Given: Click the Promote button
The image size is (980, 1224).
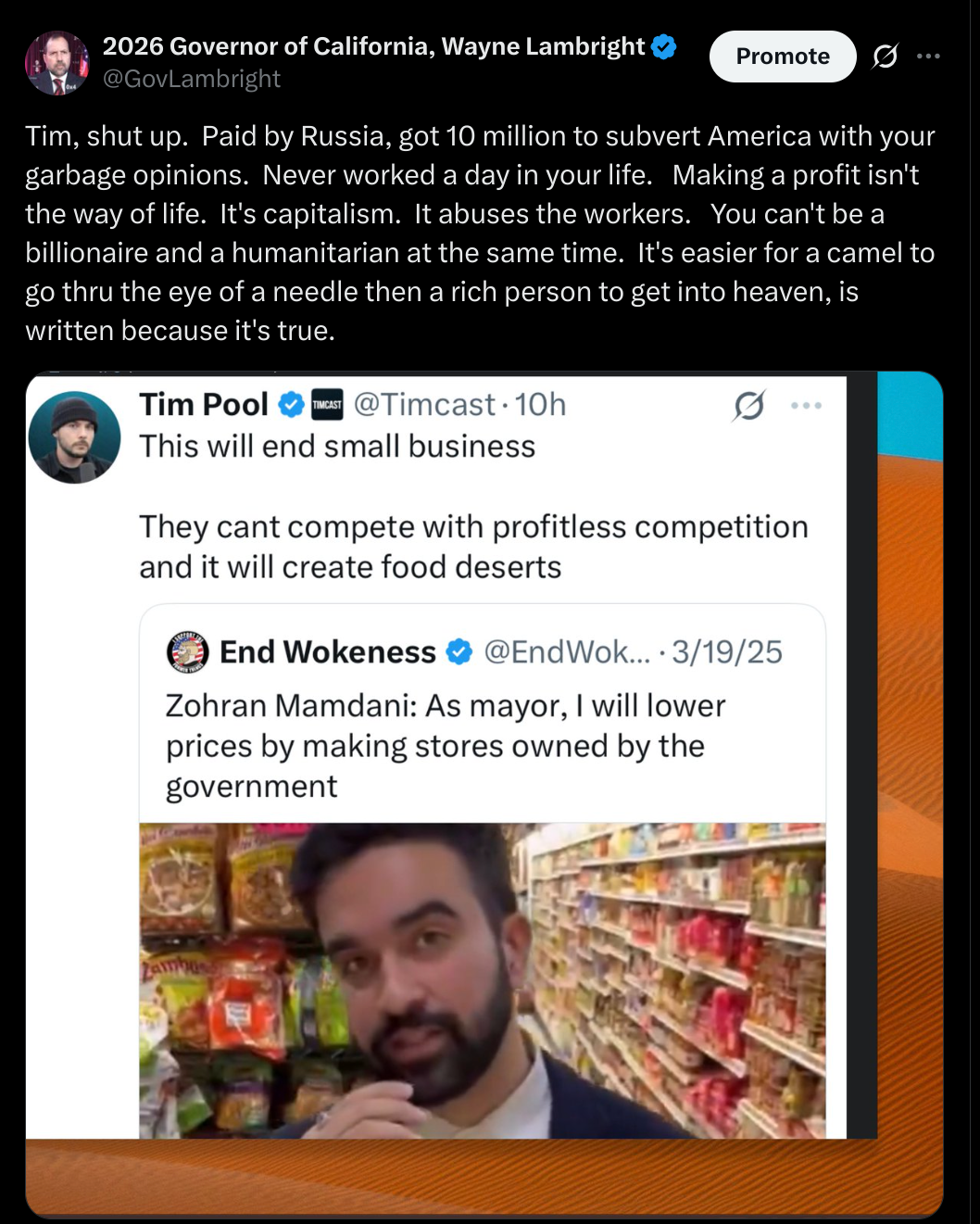Looking at the screenshot, I should (x=783, y=57).
